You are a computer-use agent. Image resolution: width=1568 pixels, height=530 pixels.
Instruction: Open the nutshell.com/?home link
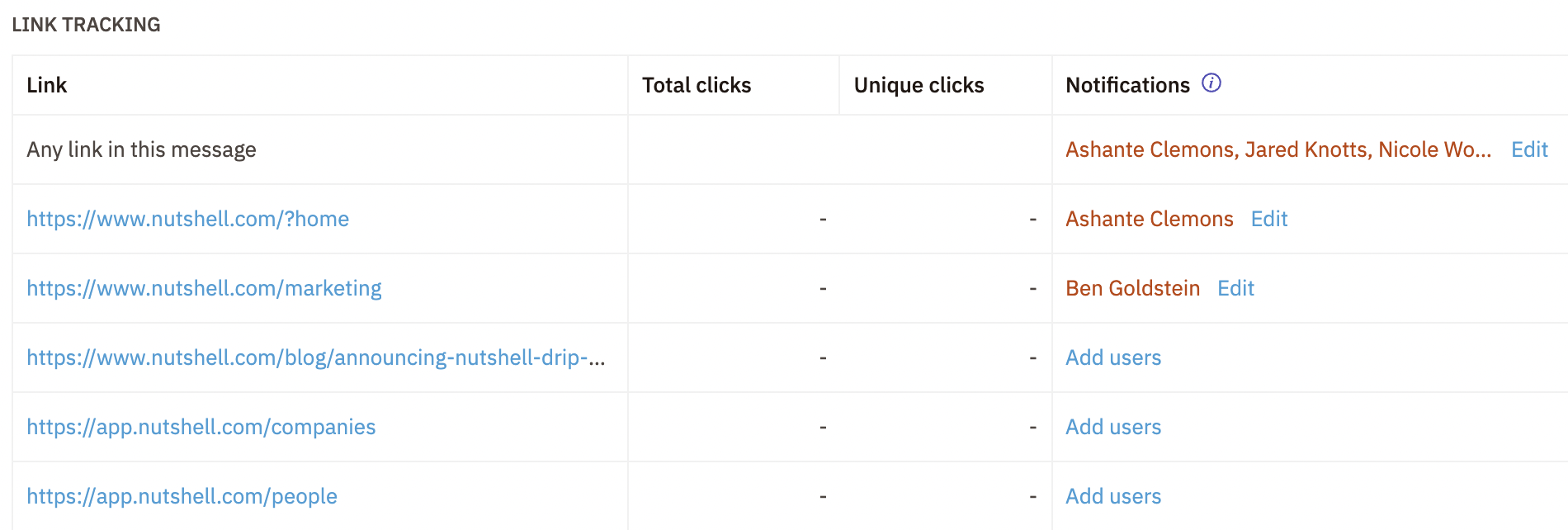click(x=188, y=219)
